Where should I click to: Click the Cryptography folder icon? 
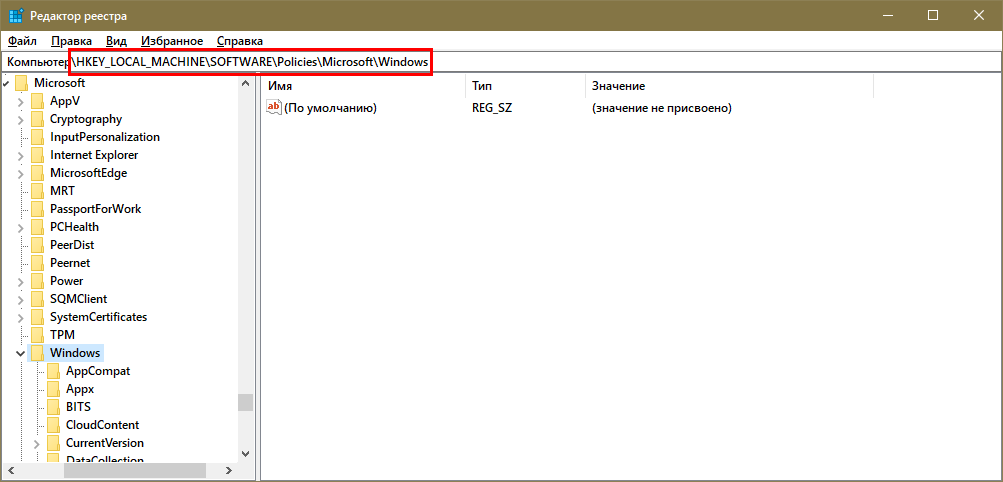point(38,119)
